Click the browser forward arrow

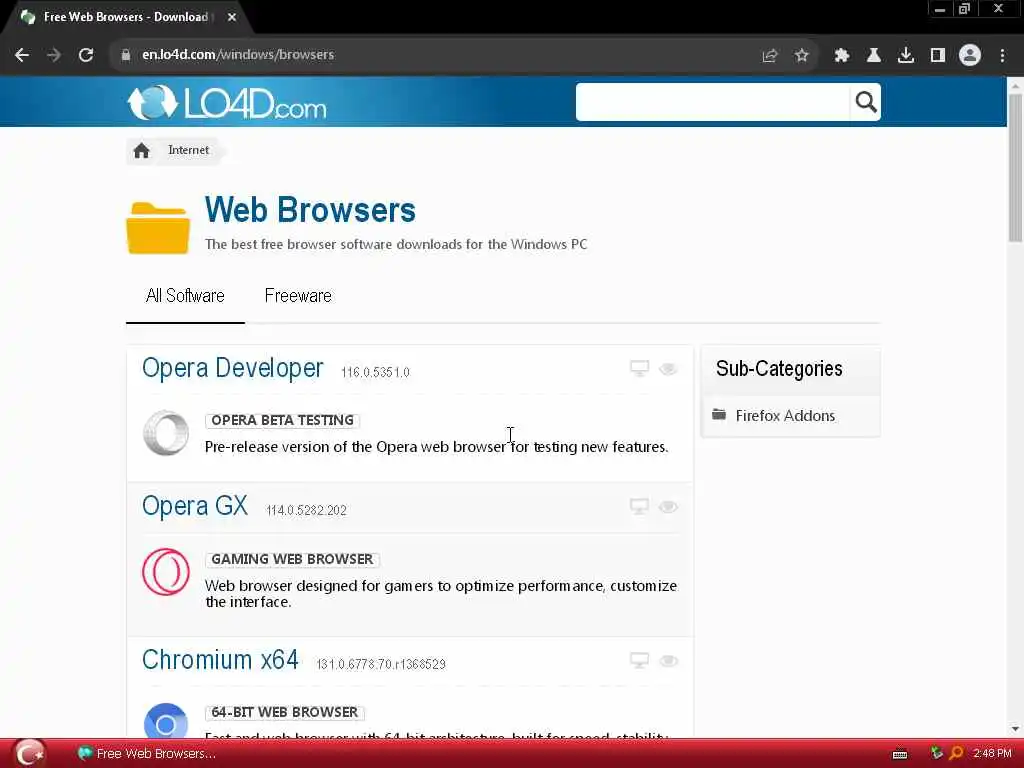pos(54,56)
